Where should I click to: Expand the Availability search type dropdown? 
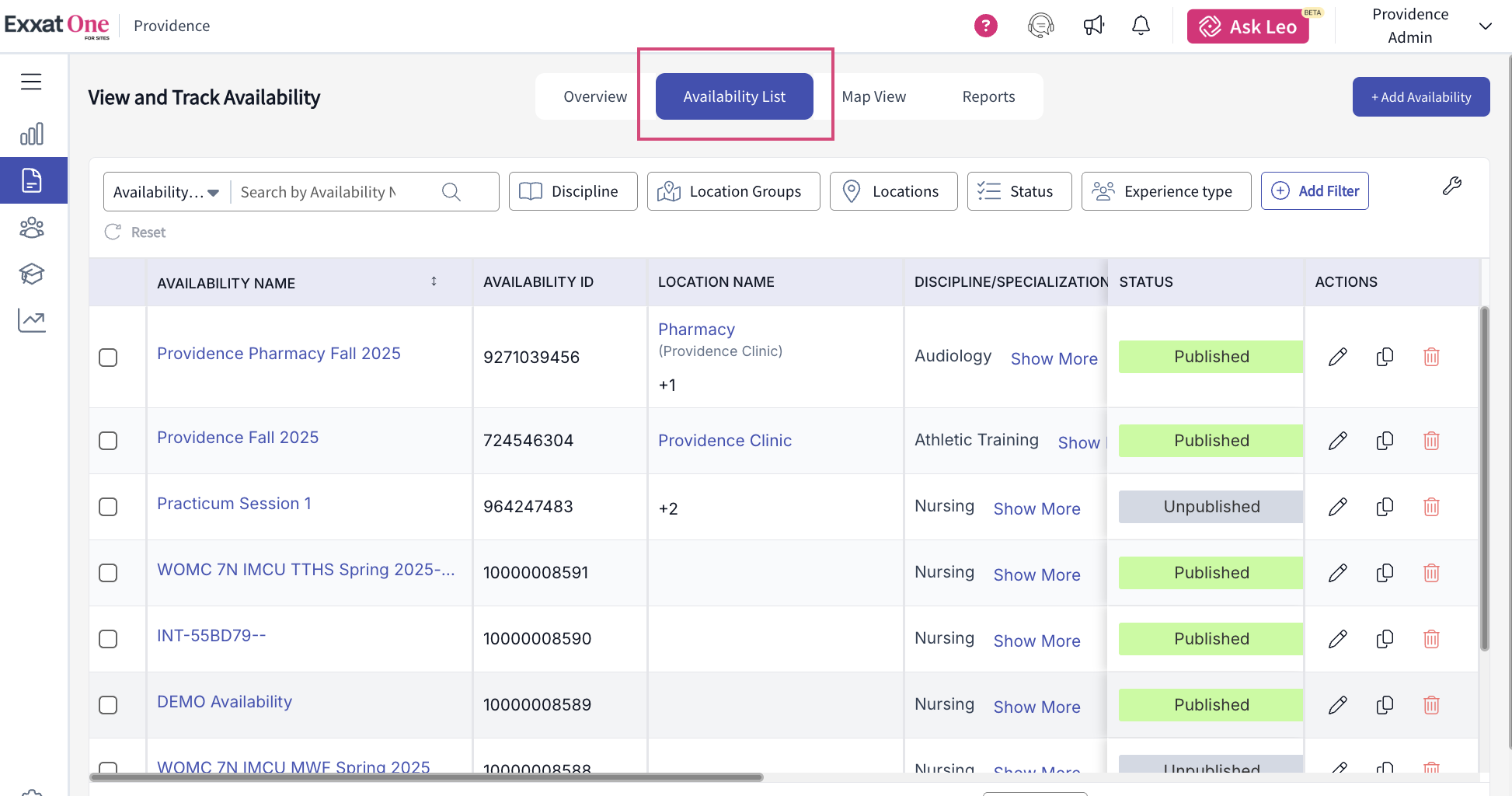click(x=166, y=192)
